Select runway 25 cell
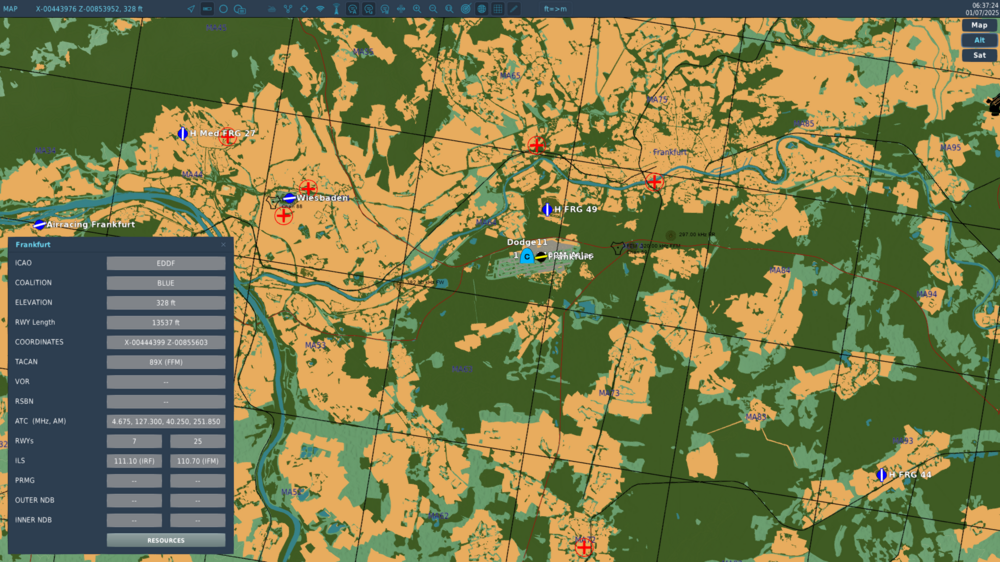Image resolution: width=1000 pixels, height=562 pixels. 198,441
